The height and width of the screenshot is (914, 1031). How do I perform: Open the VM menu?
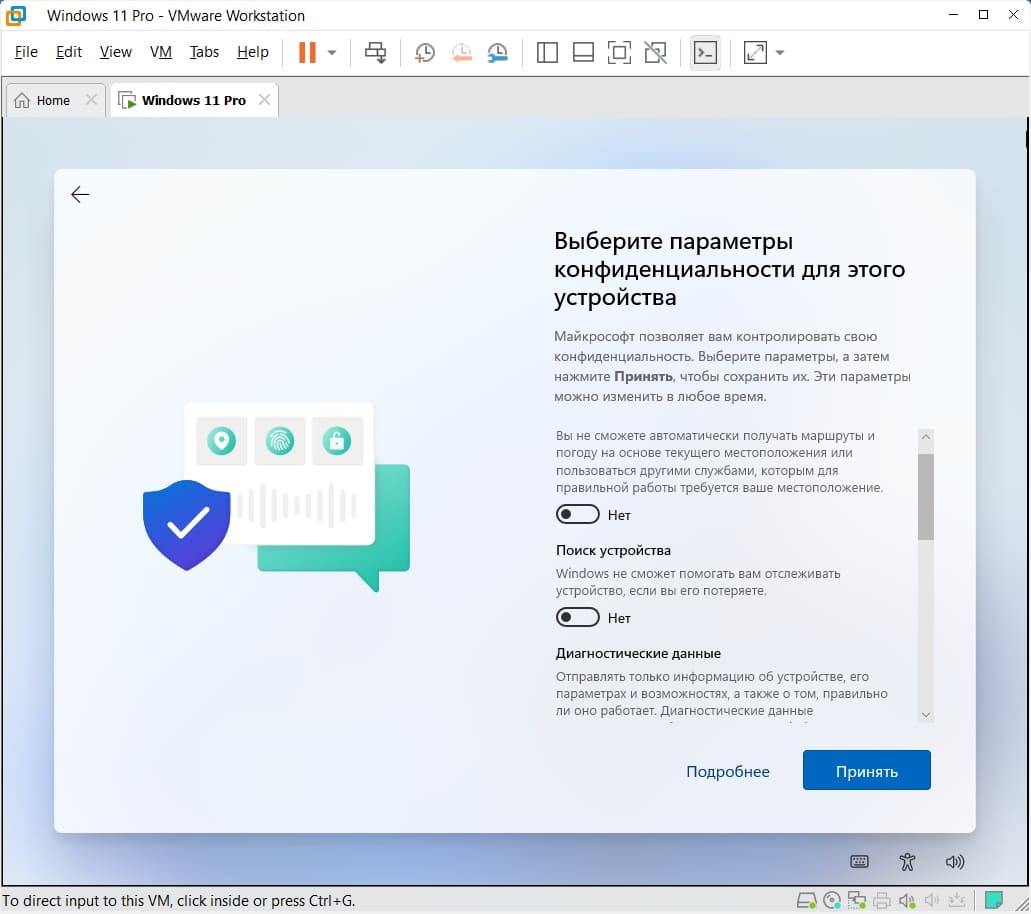click(161, 52)
